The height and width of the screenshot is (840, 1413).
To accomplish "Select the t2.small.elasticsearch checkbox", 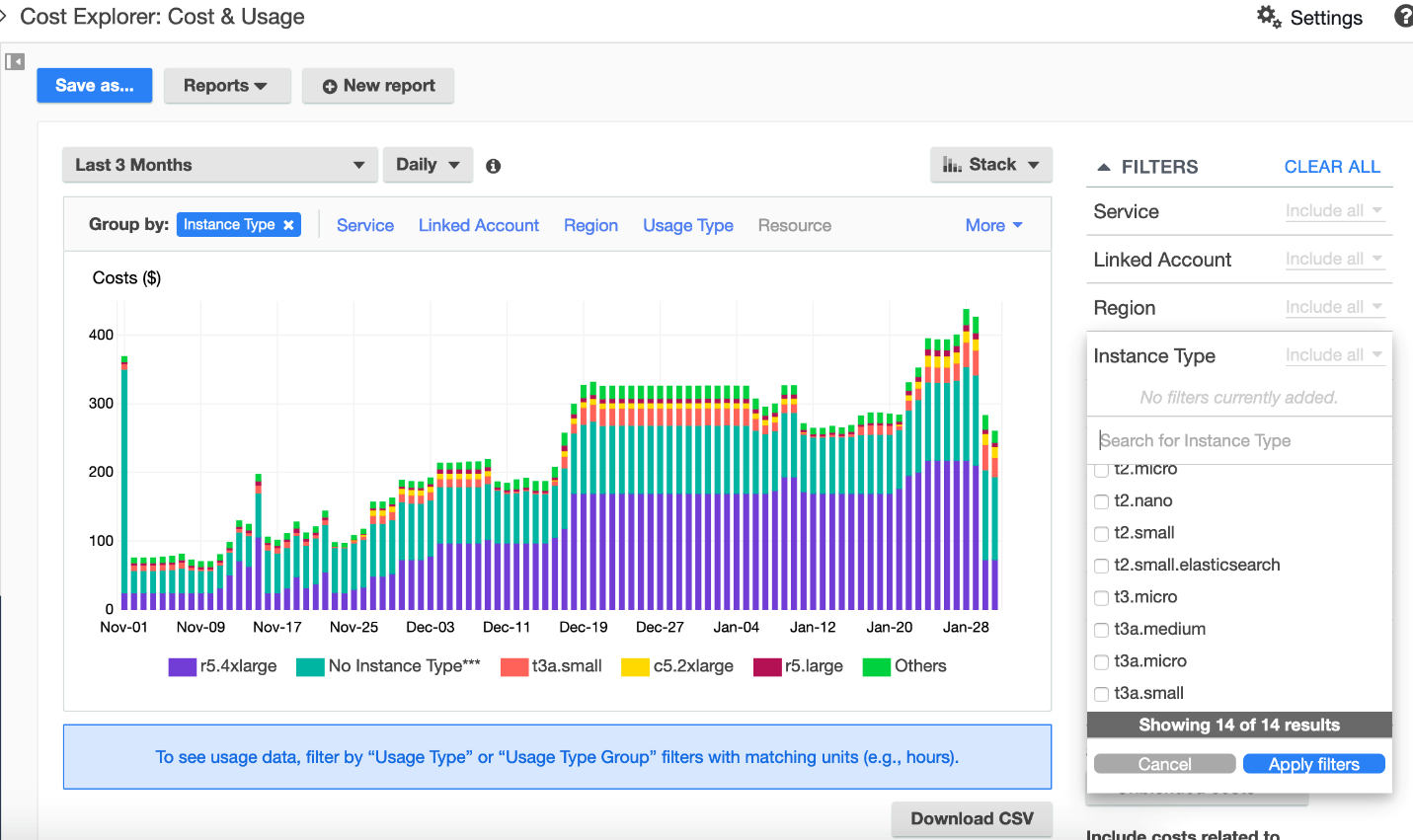I will pyautogui.click(x=1101, y=566).
